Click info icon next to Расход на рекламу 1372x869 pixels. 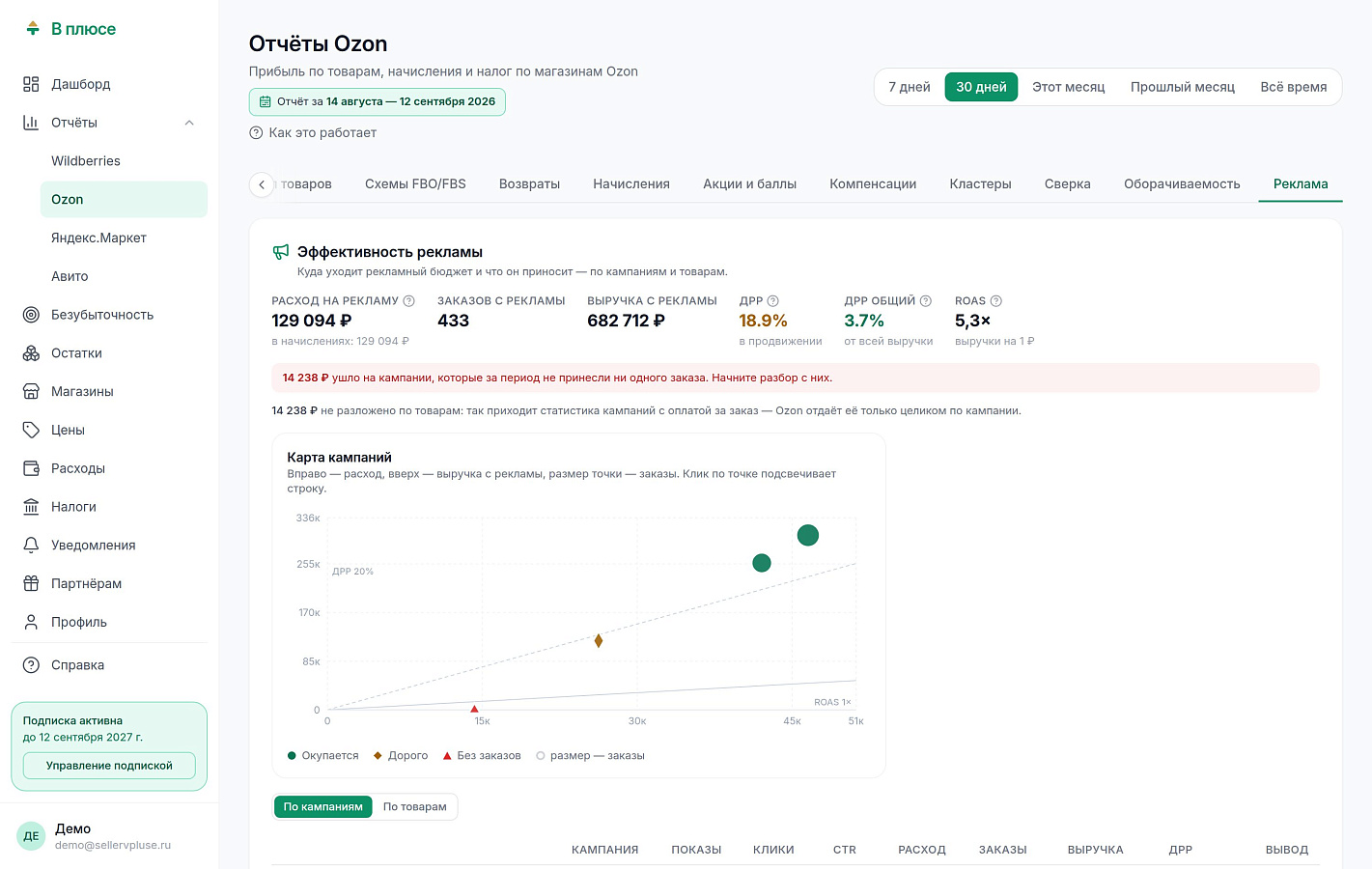point(408,301)
